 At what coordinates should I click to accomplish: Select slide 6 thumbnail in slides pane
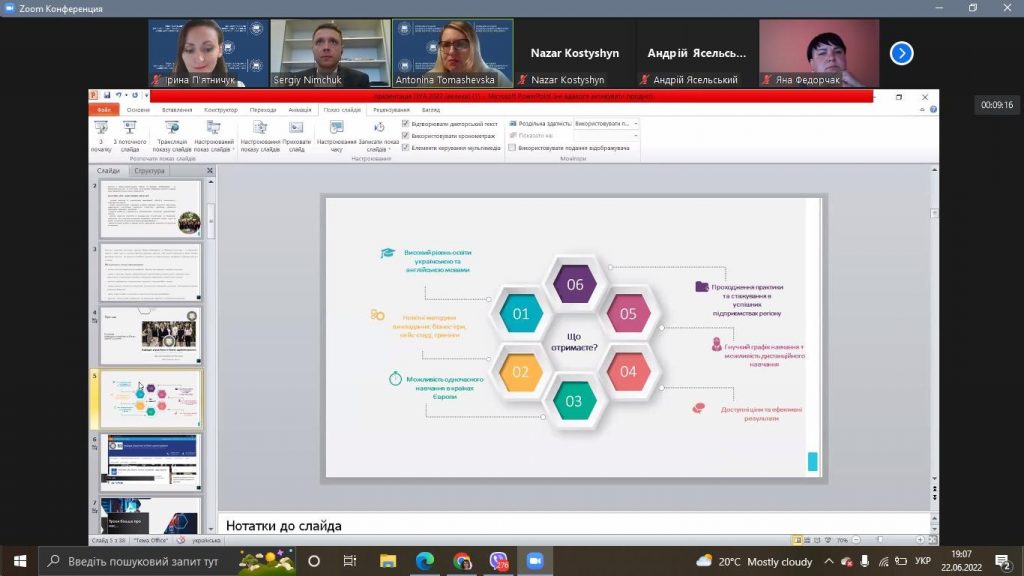pos(151,462)
